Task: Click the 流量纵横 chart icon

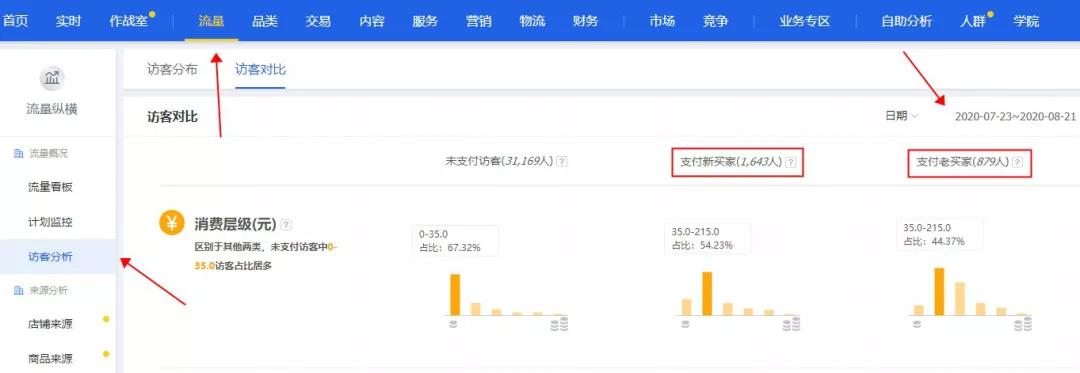Action: pyautogui.click(x=52, y=78)
